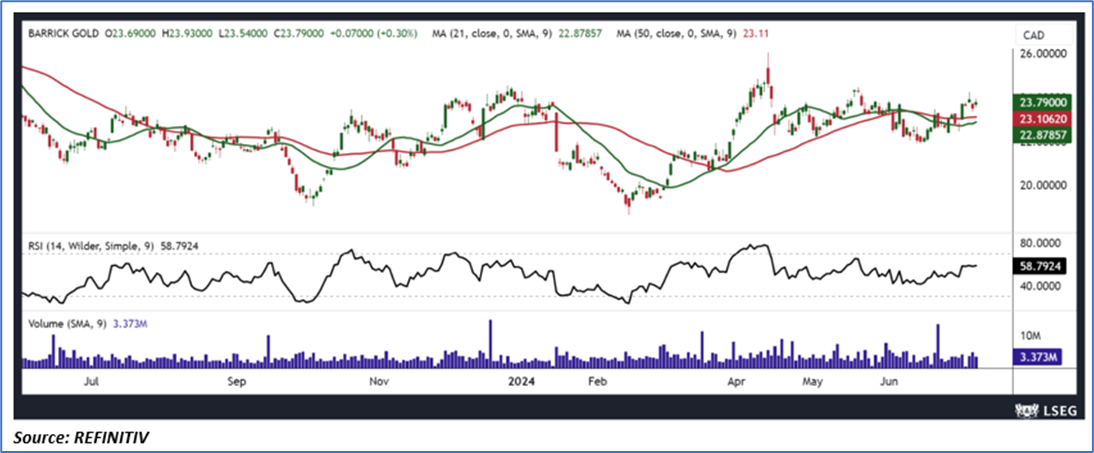Screen dimensions: 1094x453
Task: Click the Nov time axis label
Action: click(378, 382)
